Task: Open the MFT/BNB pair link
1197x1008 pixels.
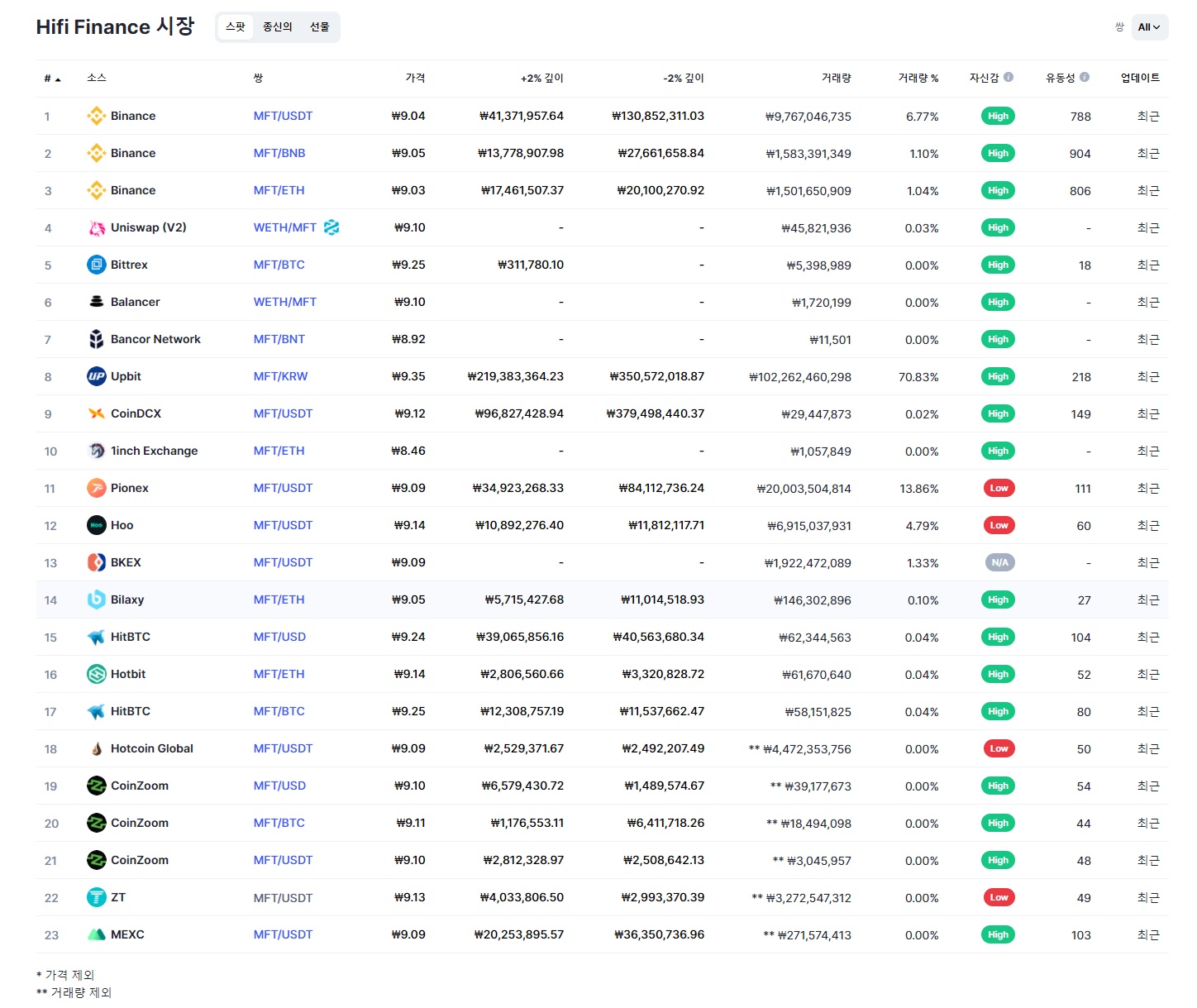Action: (279, 153)
